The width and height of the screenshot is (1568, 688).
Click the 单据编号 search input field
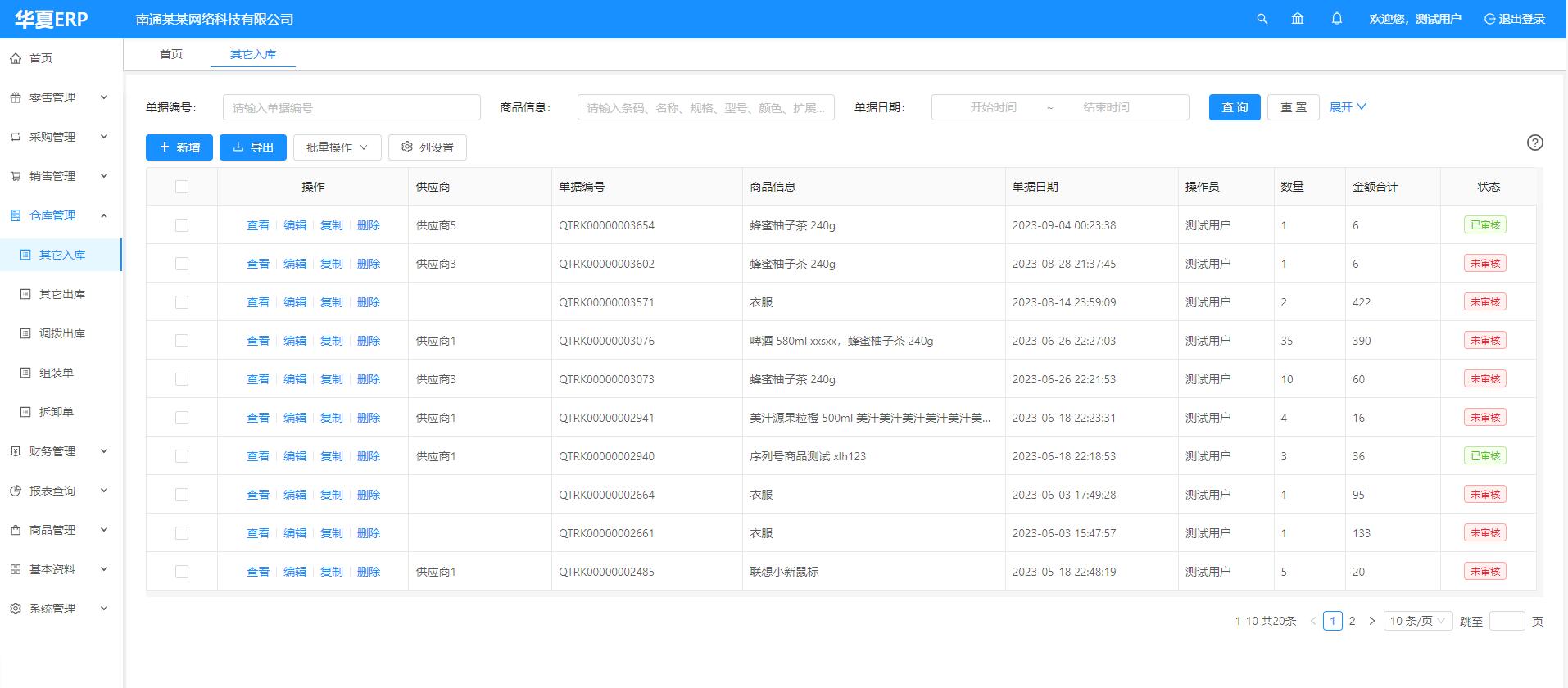pyautogui.click(x=351, y=107)
